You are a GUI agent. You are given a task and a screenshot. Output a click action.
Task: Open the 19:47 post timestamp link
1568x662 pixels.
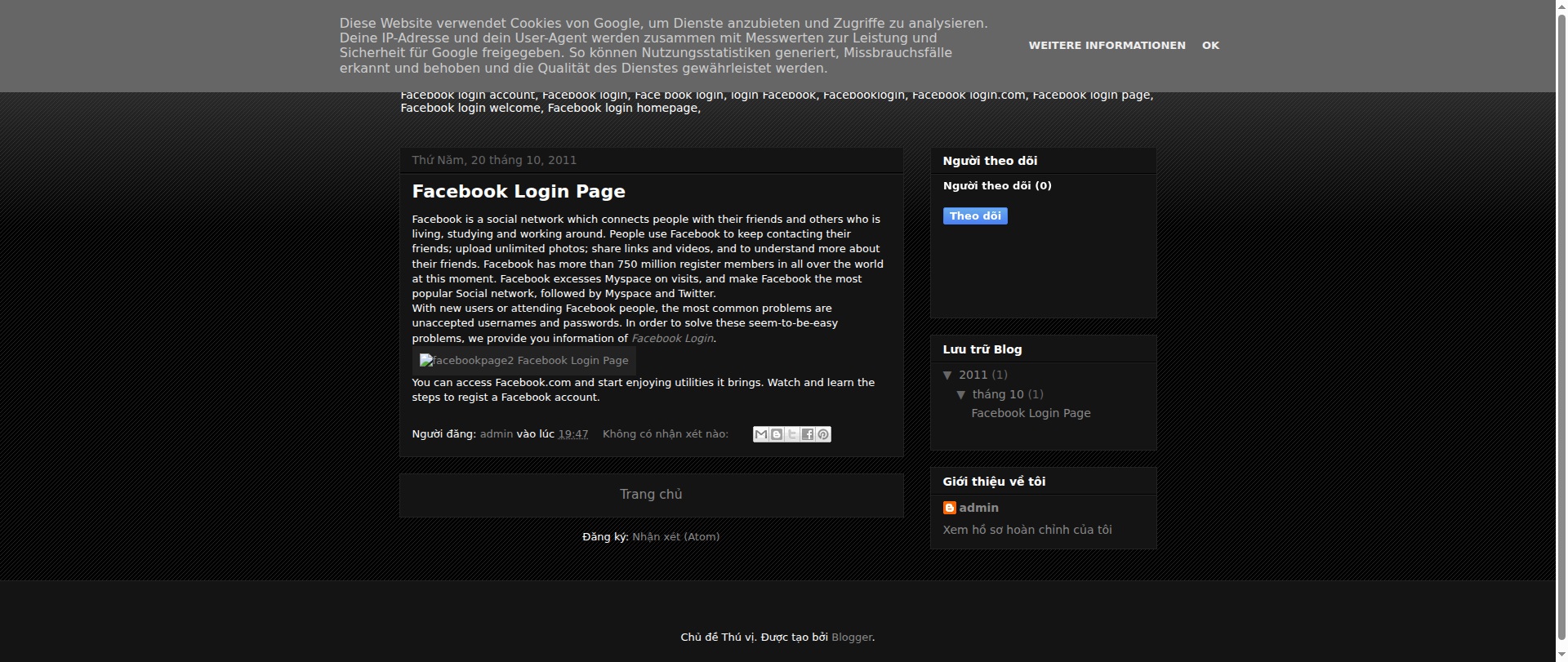573,434
